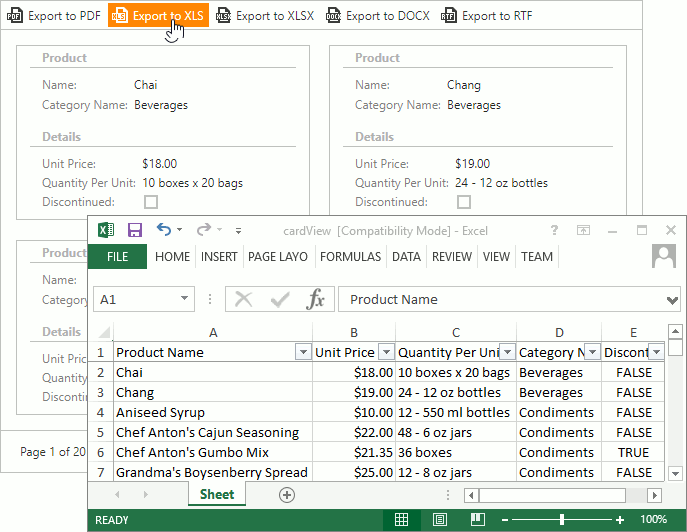Click the 100% zoom level

click(x=653, y=520)
